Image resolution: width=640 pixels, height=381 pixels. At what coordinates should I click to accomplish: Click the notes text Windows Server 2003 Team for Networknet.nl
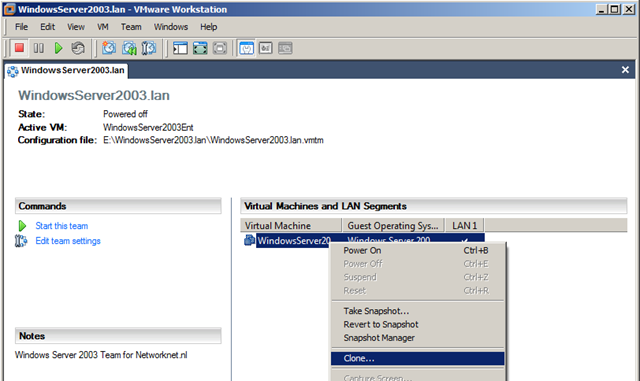pyautogui.click(x=101, y=355)
